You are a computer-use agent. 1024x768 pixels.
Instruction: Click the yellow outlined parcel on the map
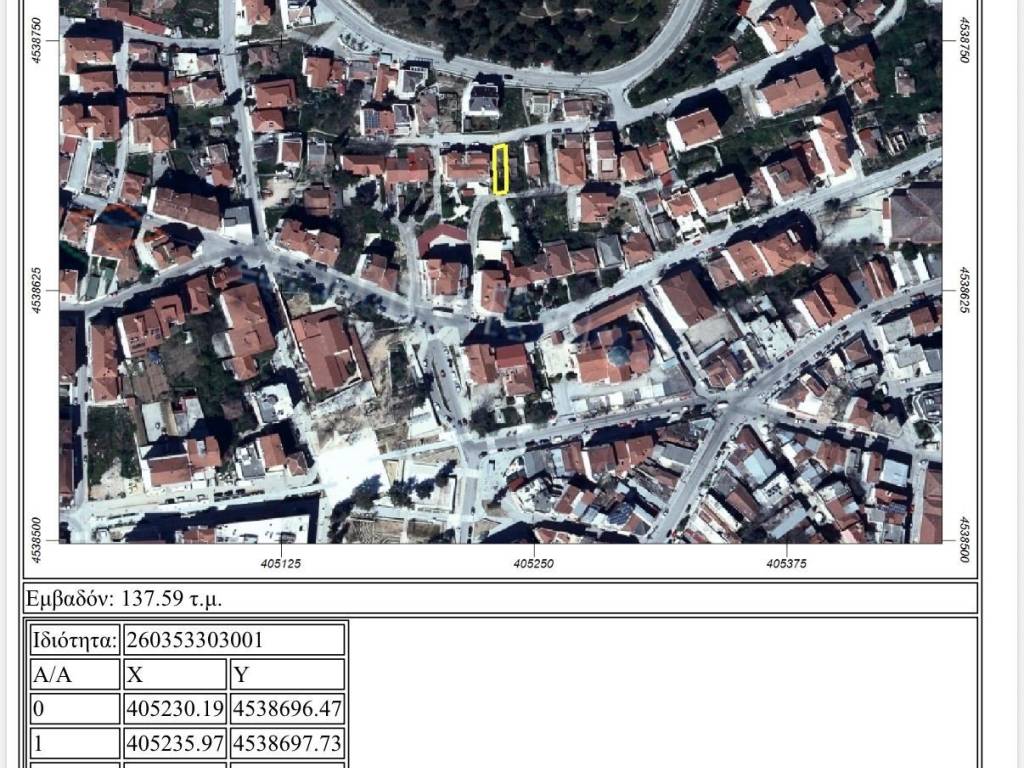click(x=501, y=169)
